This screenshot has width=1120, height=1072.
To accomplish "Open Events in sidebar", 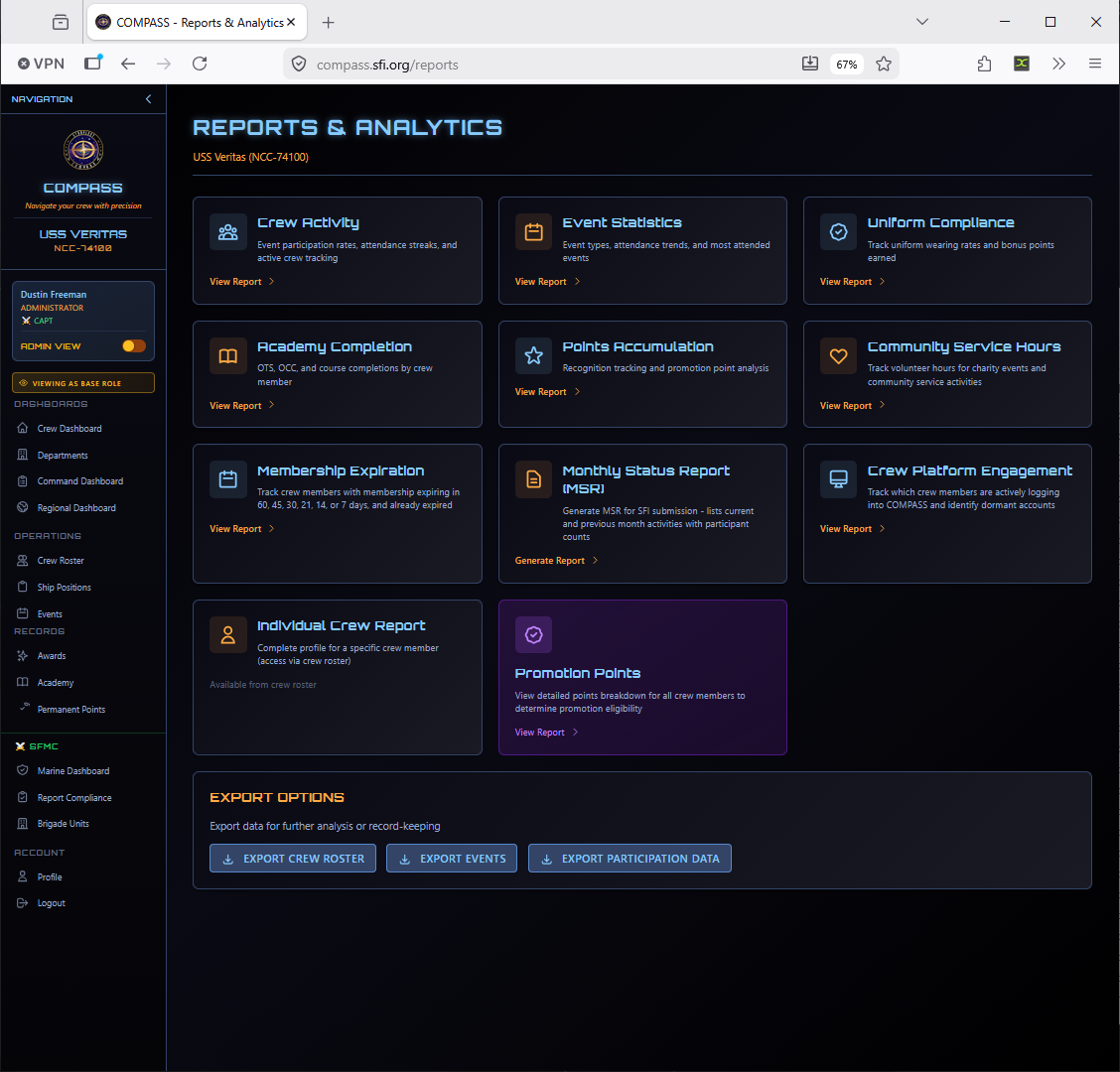I will [50, 614].
